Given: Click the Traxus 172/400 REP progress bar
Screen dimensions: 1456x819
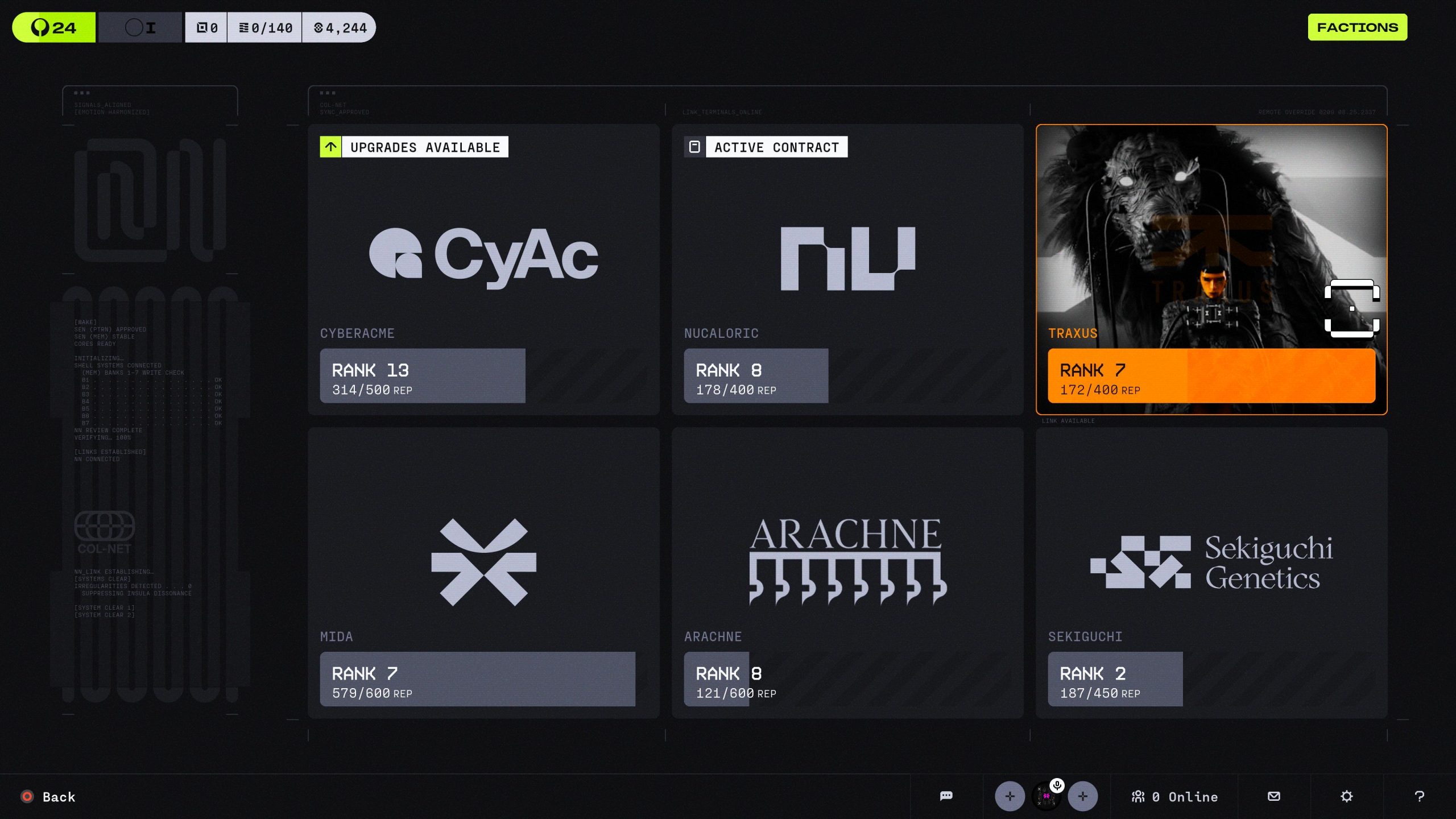Looking at the screenshot, I should coord(1211,377).
